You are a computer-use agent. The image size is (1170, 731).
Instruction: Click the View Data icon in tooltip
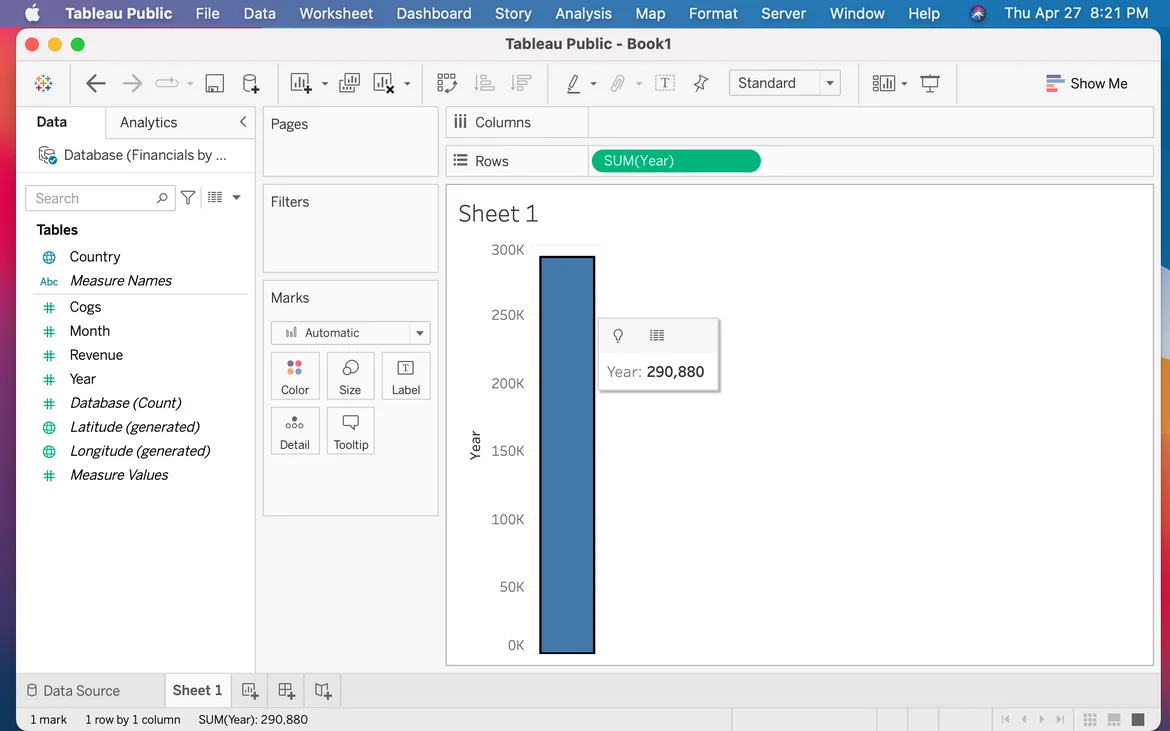(x=657, y=336)
